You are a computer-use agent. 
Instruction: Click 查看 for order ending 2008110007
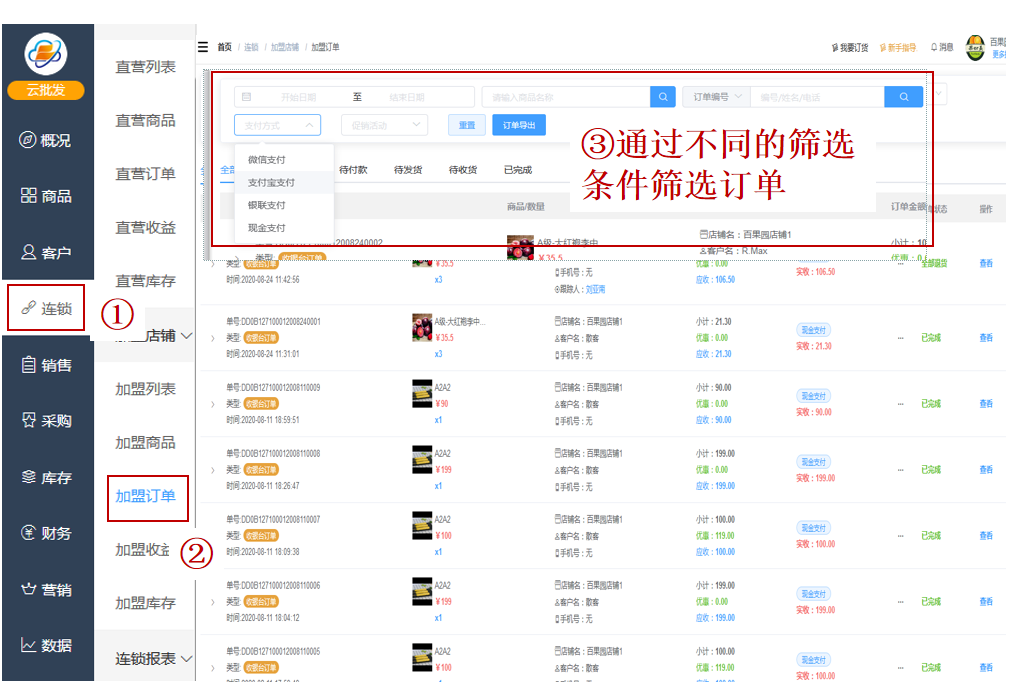pyautogui.click(x=986, y=536)
